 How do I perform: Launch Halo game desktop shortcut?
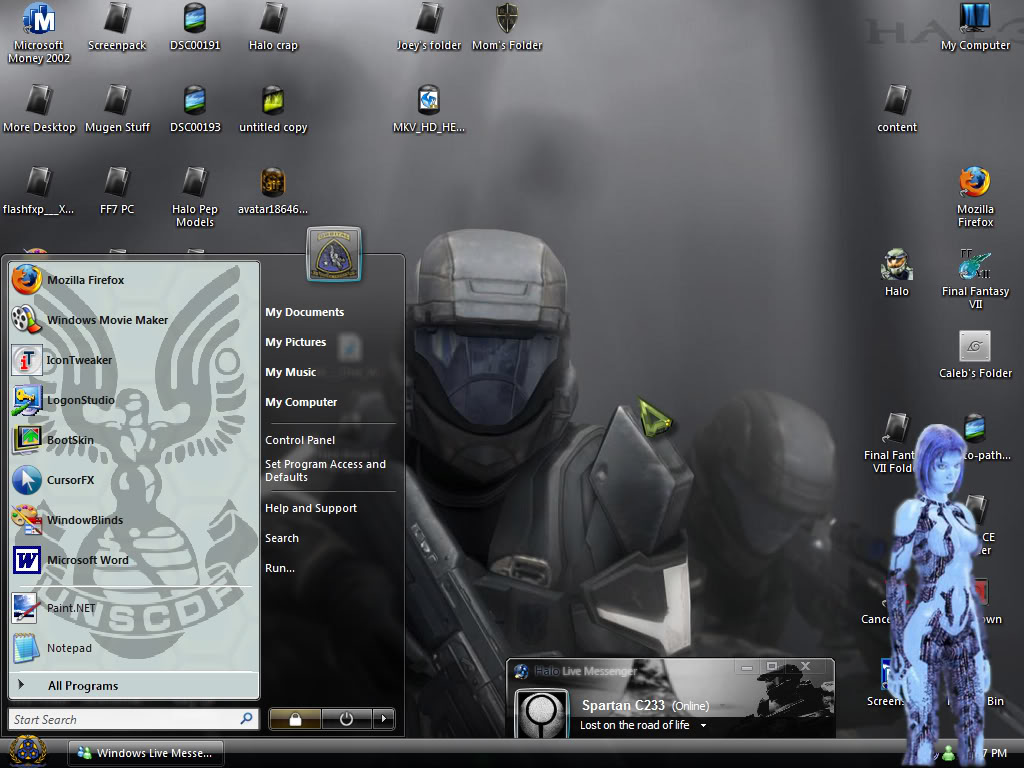pos(897,273)
